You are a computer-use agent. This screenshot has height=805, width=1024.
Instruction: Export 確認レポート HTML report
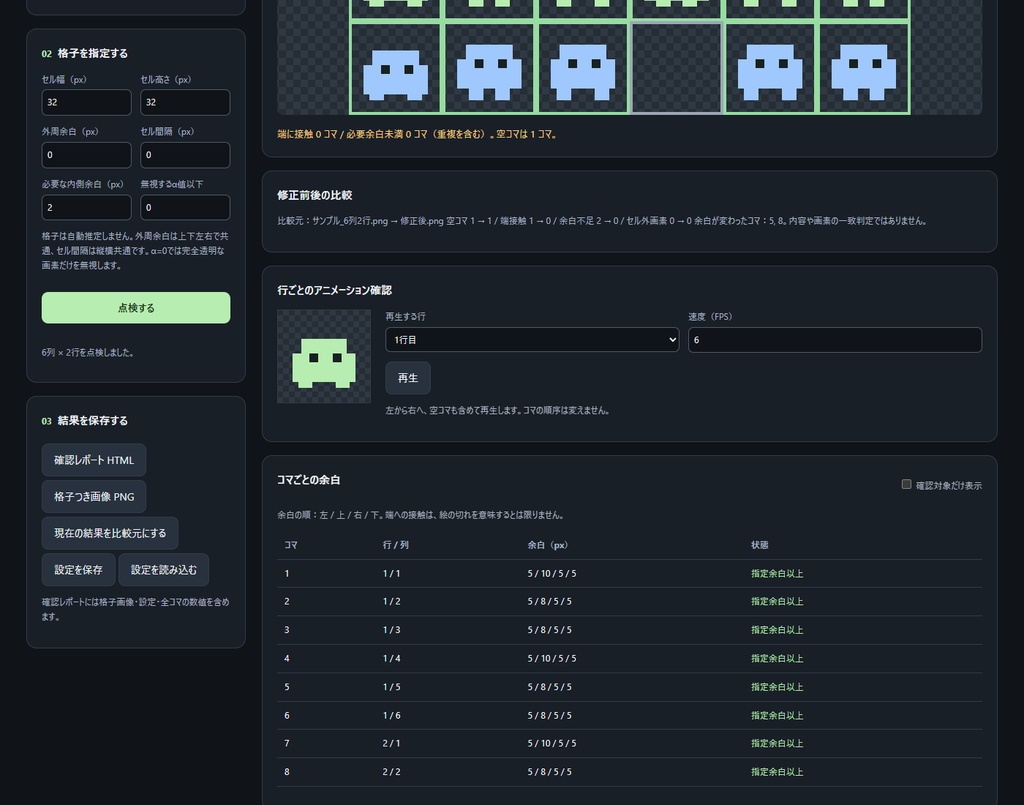click(x=94, y=460)
